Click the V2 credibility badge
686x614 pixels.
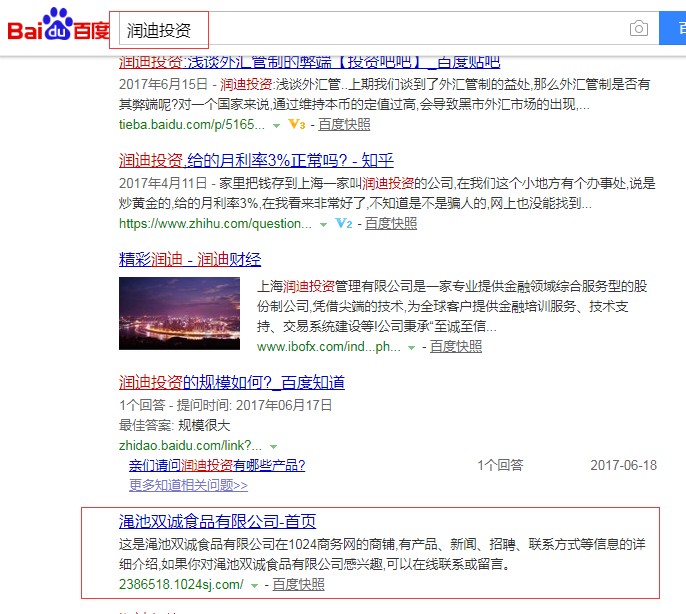pos(343,224)
